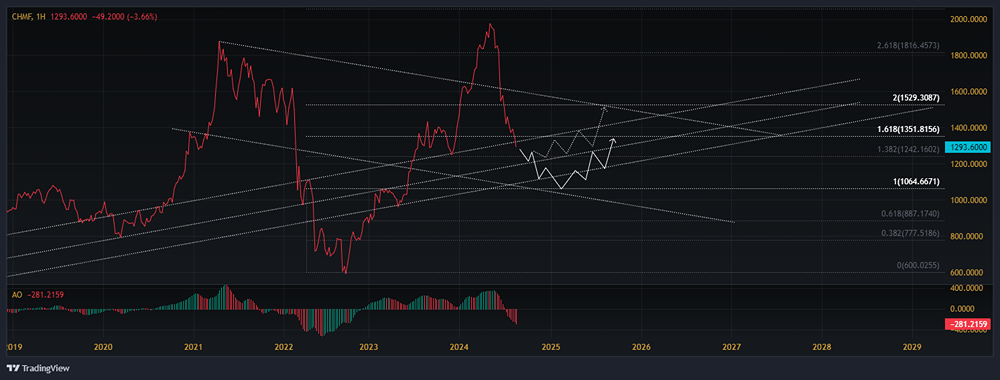Click 2025 on time axis
Image resolution: width=1000 pixels, height=380 pixels.
[552, 347]
